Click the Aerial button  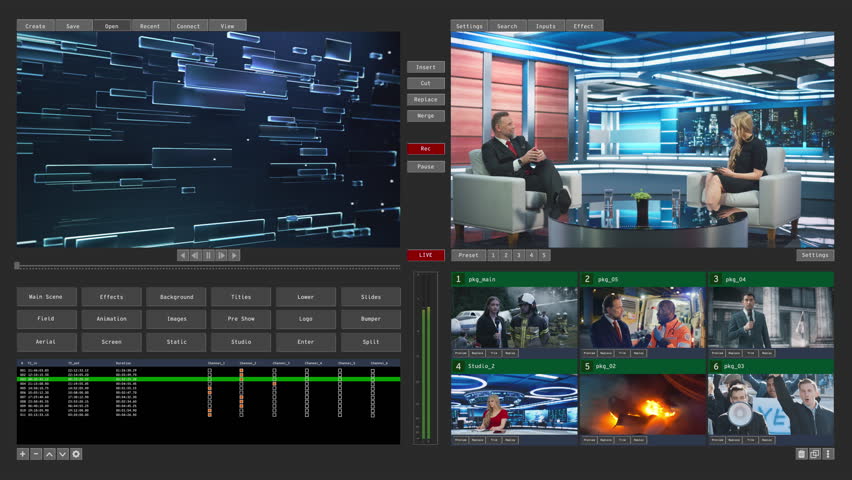point(46,342)
